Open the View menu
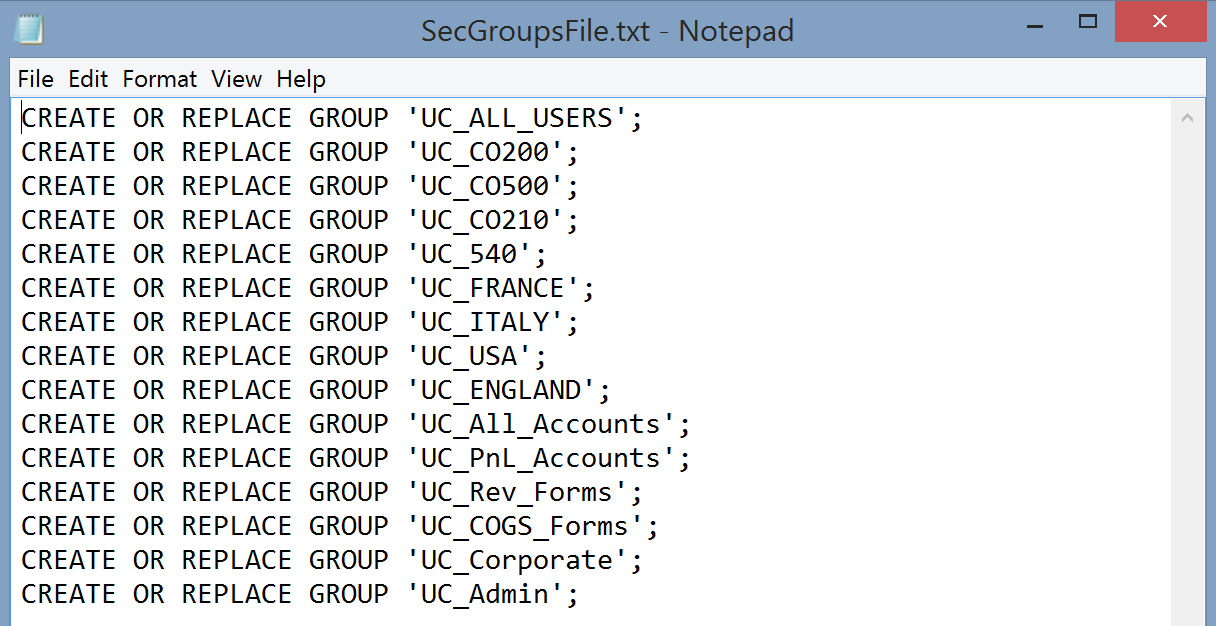 click(x=236, y=79)
